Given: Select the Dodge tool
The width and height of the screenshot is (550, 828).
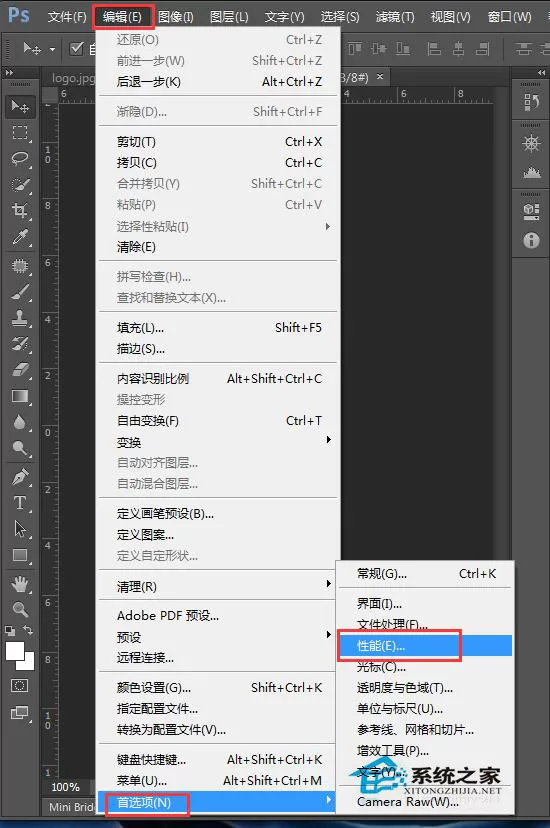Looking at the screenshot, I should 20,449.
